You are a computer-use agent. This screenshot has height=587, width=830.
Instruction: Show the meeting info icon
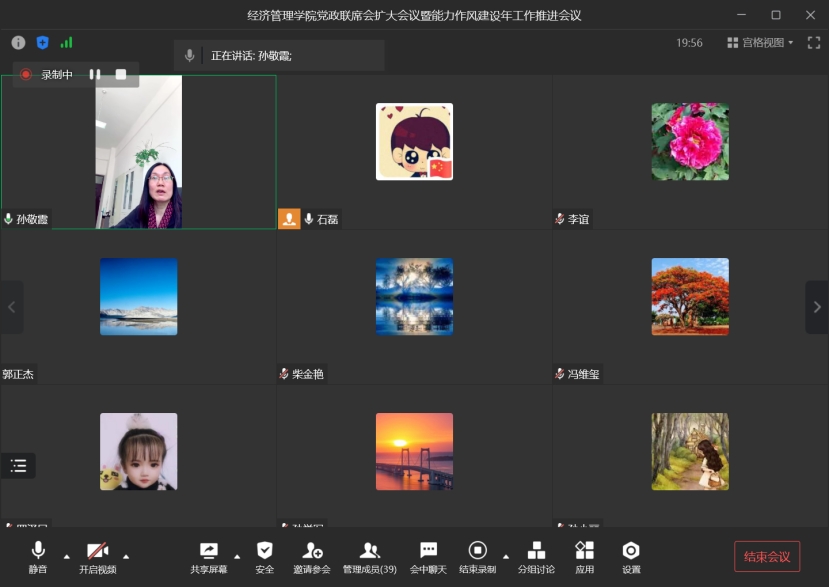18,43
